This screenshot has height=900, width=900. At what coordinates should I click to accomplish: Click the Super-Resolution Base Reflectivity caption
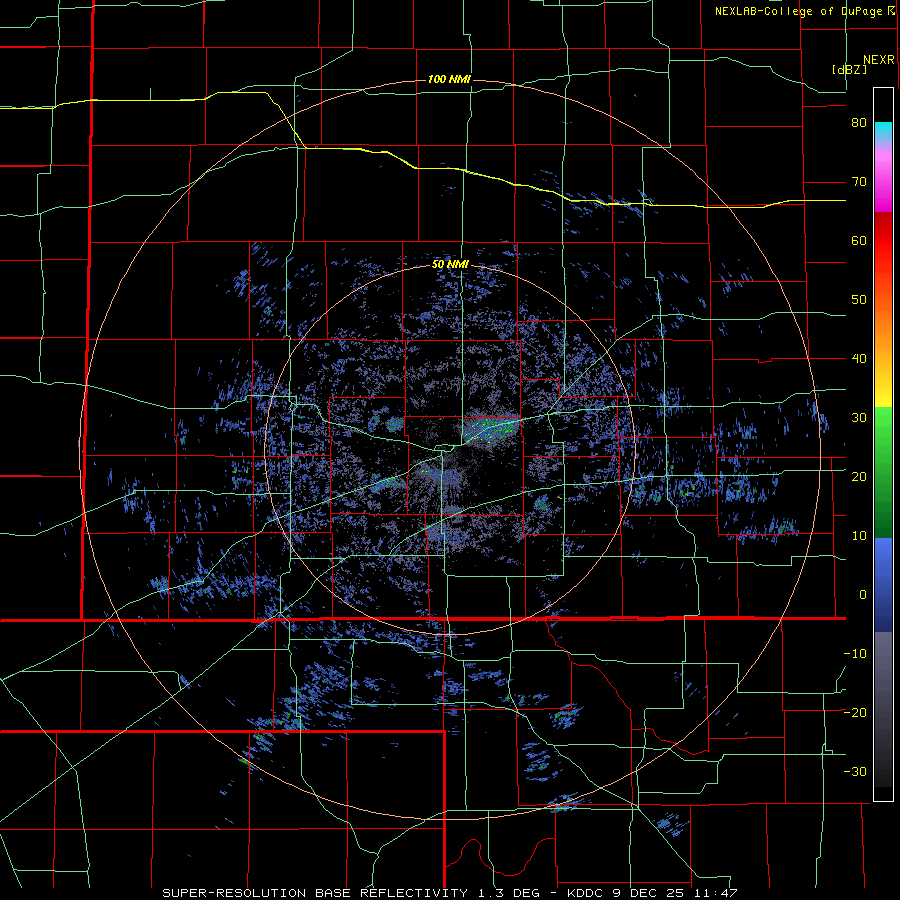click(x=450, y=893)
